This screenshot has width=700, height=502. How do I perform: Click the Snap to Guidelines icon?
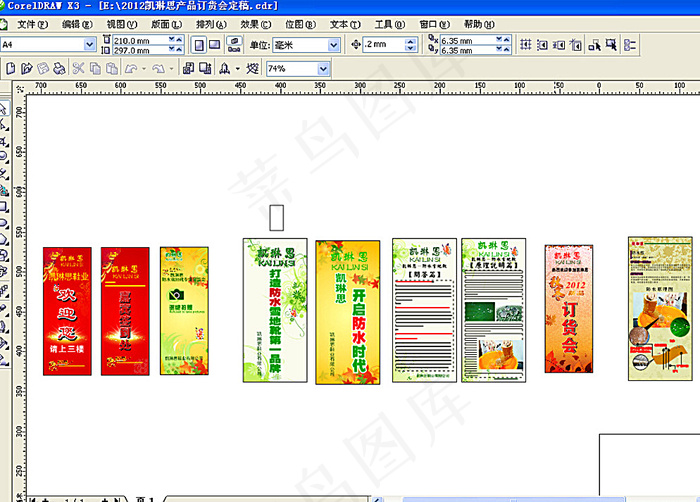[x=542, y=45]
